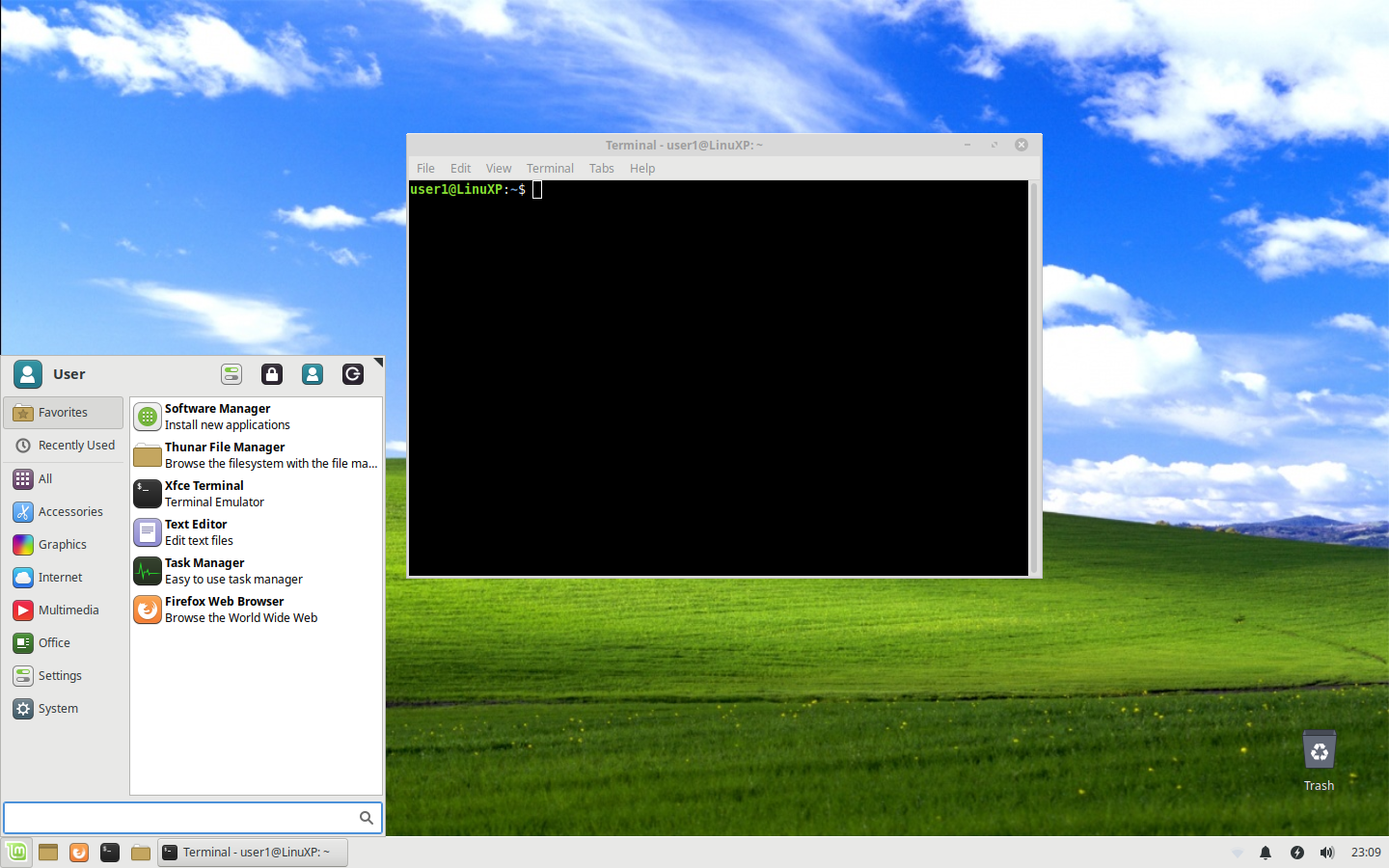The width and height of the screenshot is (1389, 868).
Task: Open the Multimedia category
Action: pyautogui.click(x=64, y=610)
